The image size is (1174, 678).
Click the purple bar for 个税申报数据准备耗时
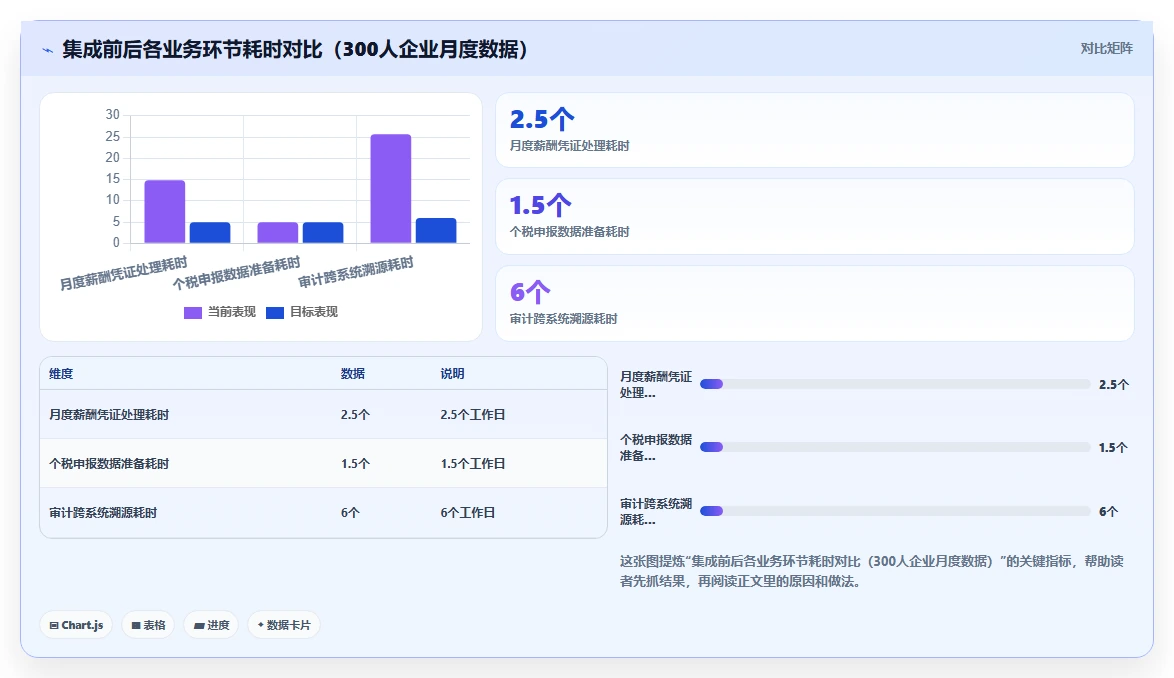(278, 232)
